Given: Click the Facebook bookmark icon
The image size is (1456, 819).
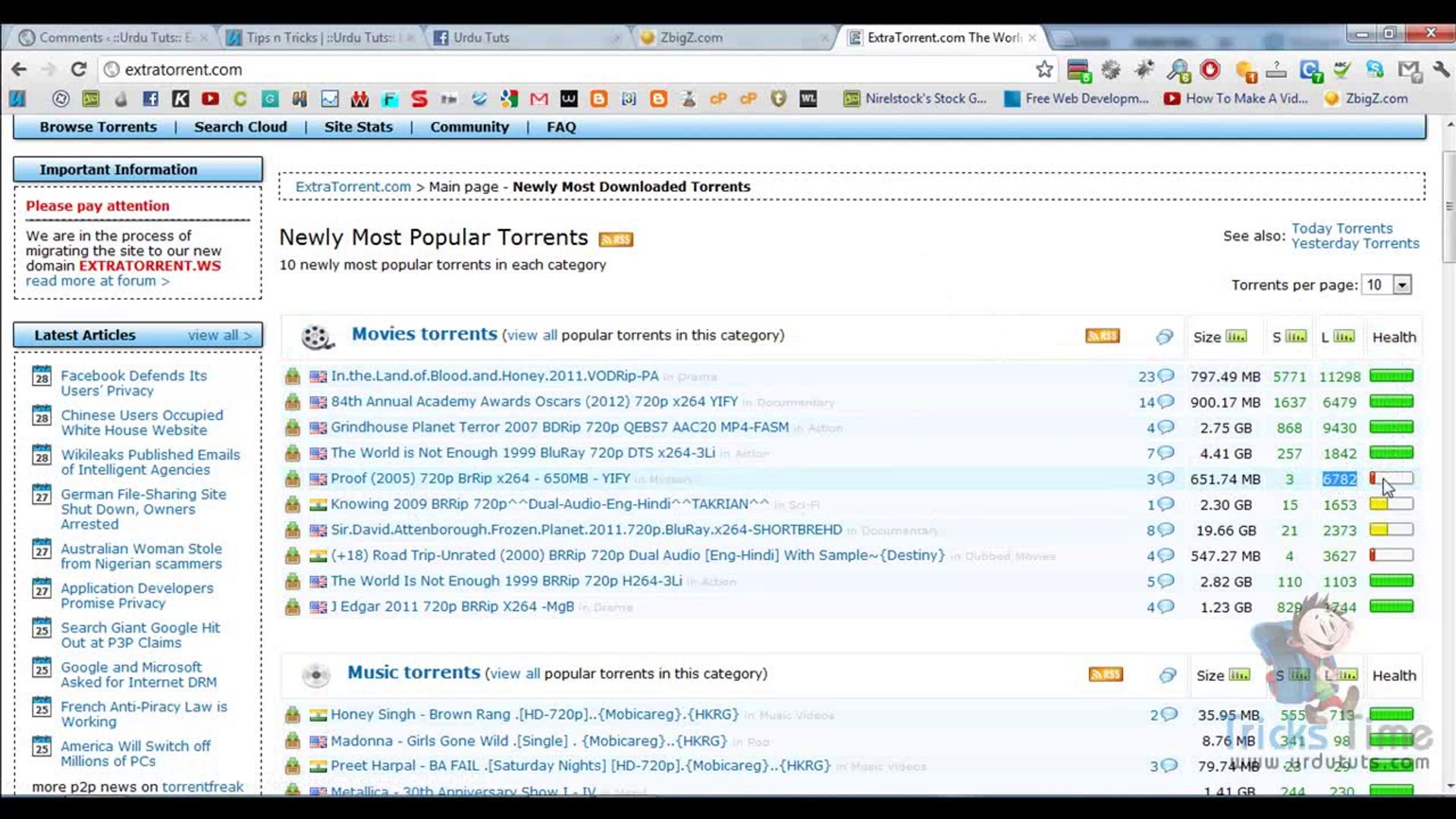Looking at the screenshot, I should tap(150, 99).
